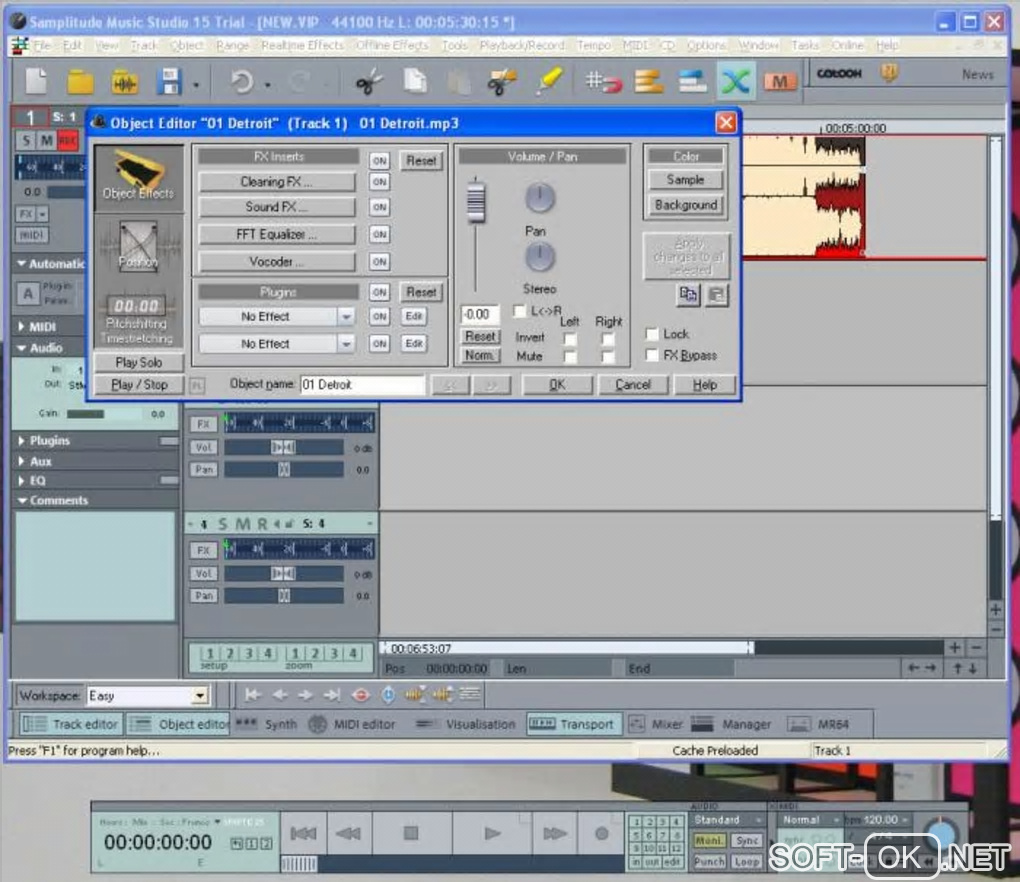Open the Playback/Record menu
Viewport: 1020px width, 882px height.
pyautogui.click(x=522, y=46)
